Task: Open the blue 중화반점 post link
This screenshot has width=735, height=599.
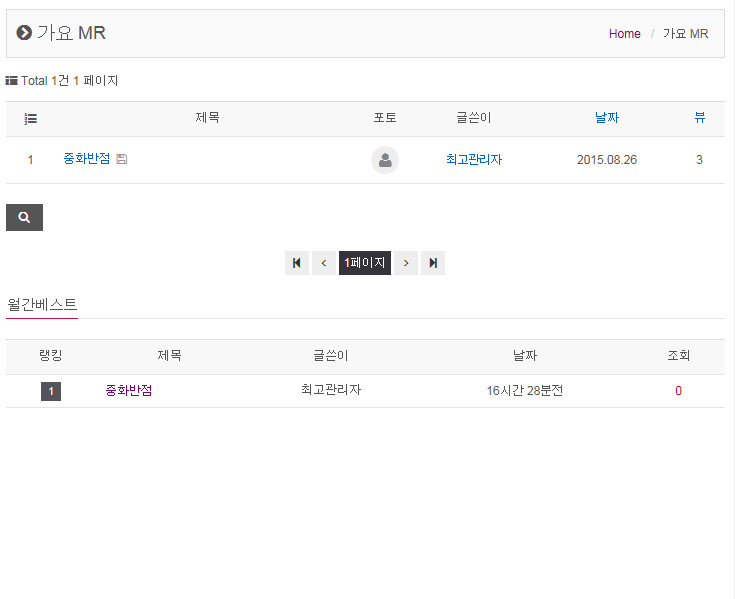Action: point(87,158)
